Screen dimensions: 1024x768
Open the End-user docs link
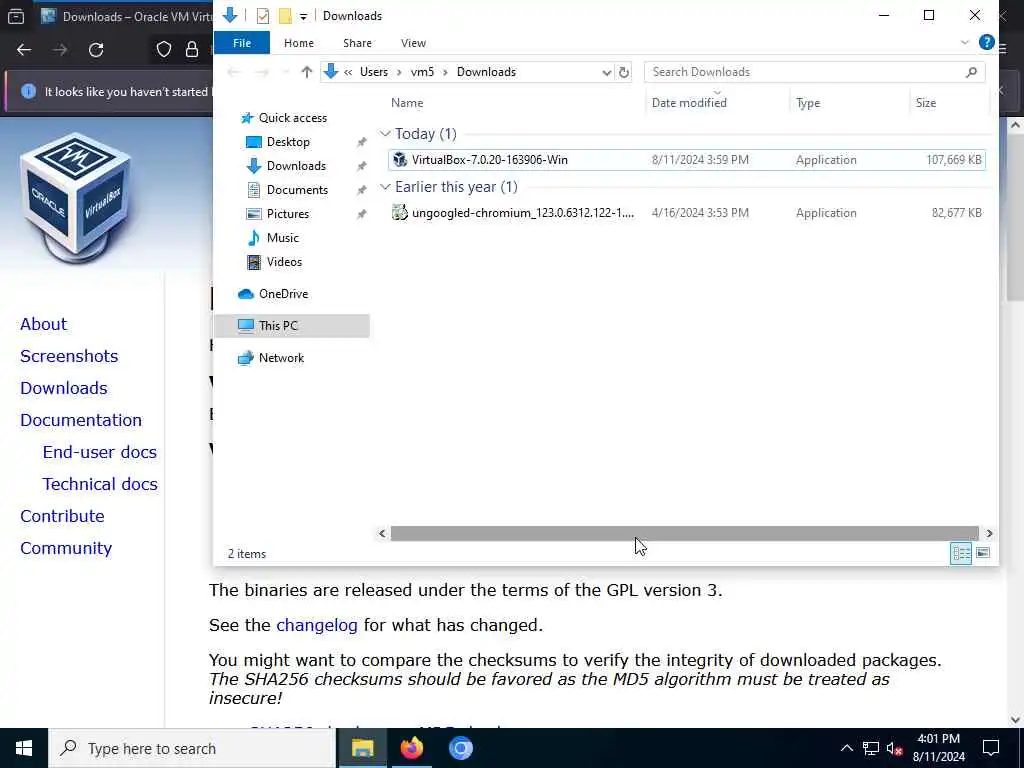(99, 453)
